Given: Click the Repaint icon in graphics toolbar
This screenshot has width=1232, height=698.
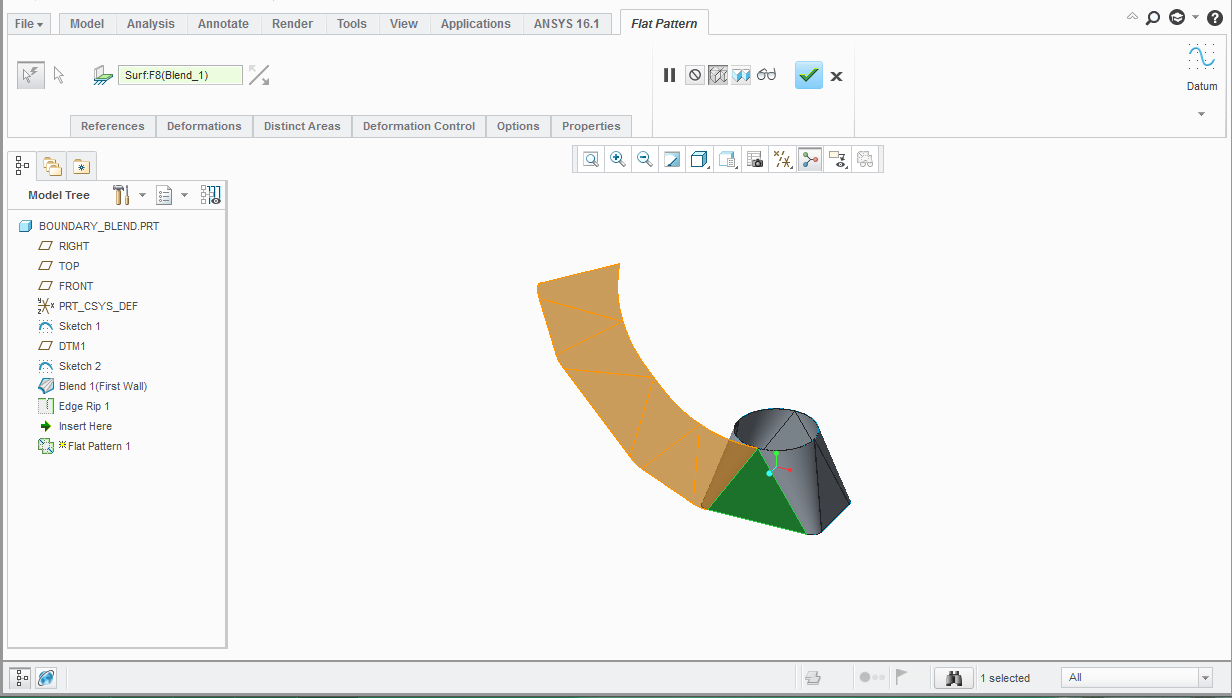Looking at the screenshot, I should [x=672, y=159].
